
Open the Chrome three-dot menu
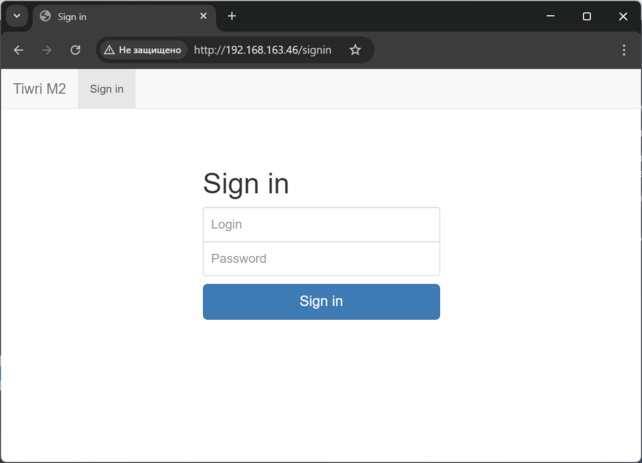[x=624, y=50]
